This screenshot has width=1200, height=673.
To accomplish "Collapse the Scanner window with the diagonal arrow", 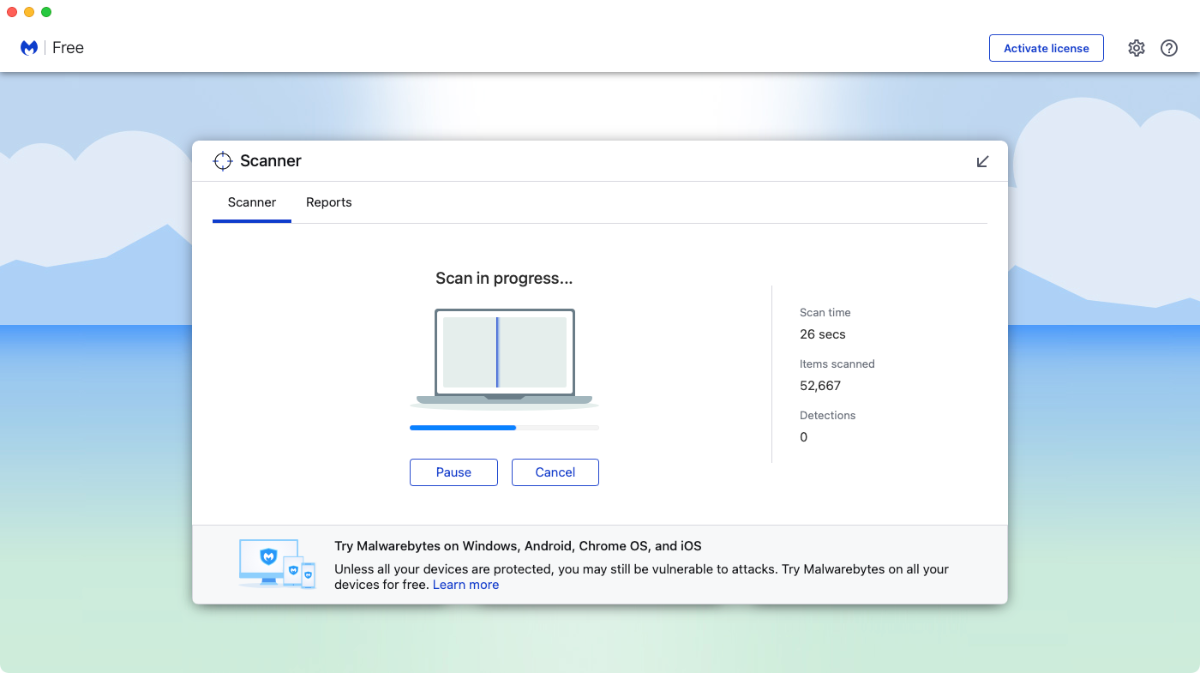I will [x=982, y=160].
